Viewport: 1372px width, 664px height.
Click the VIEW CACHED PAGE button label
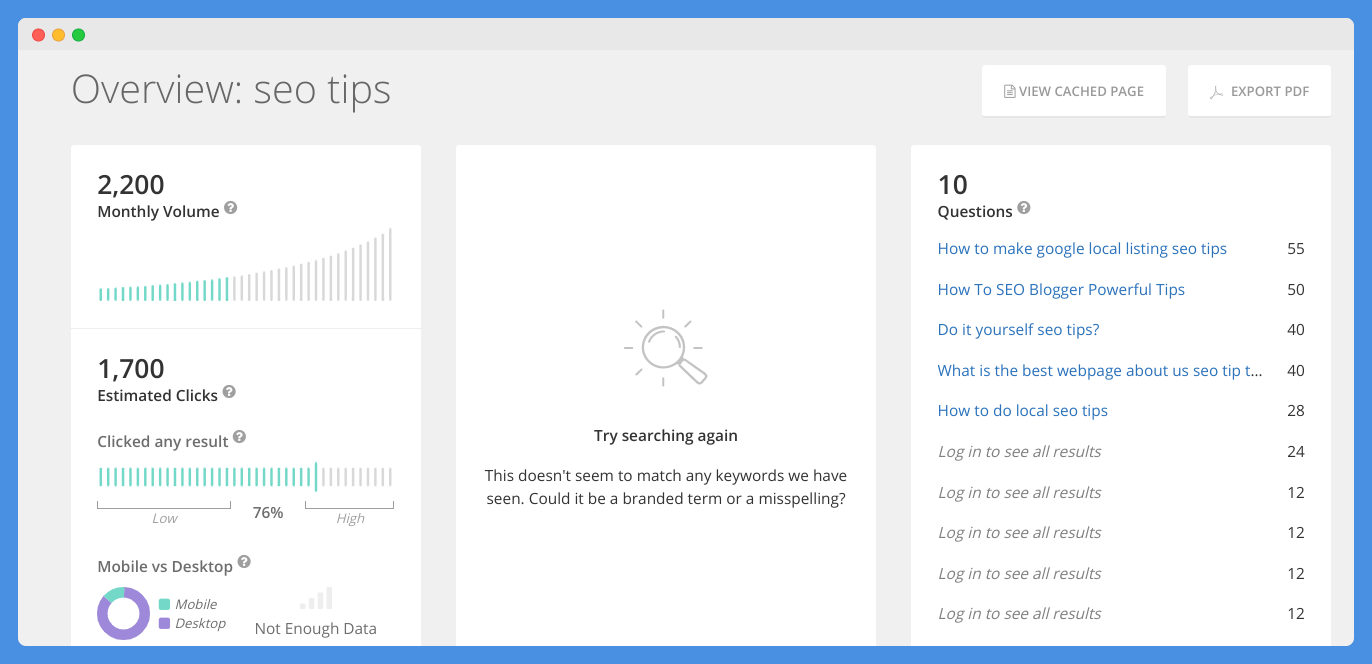click(x=1081, y=91)
